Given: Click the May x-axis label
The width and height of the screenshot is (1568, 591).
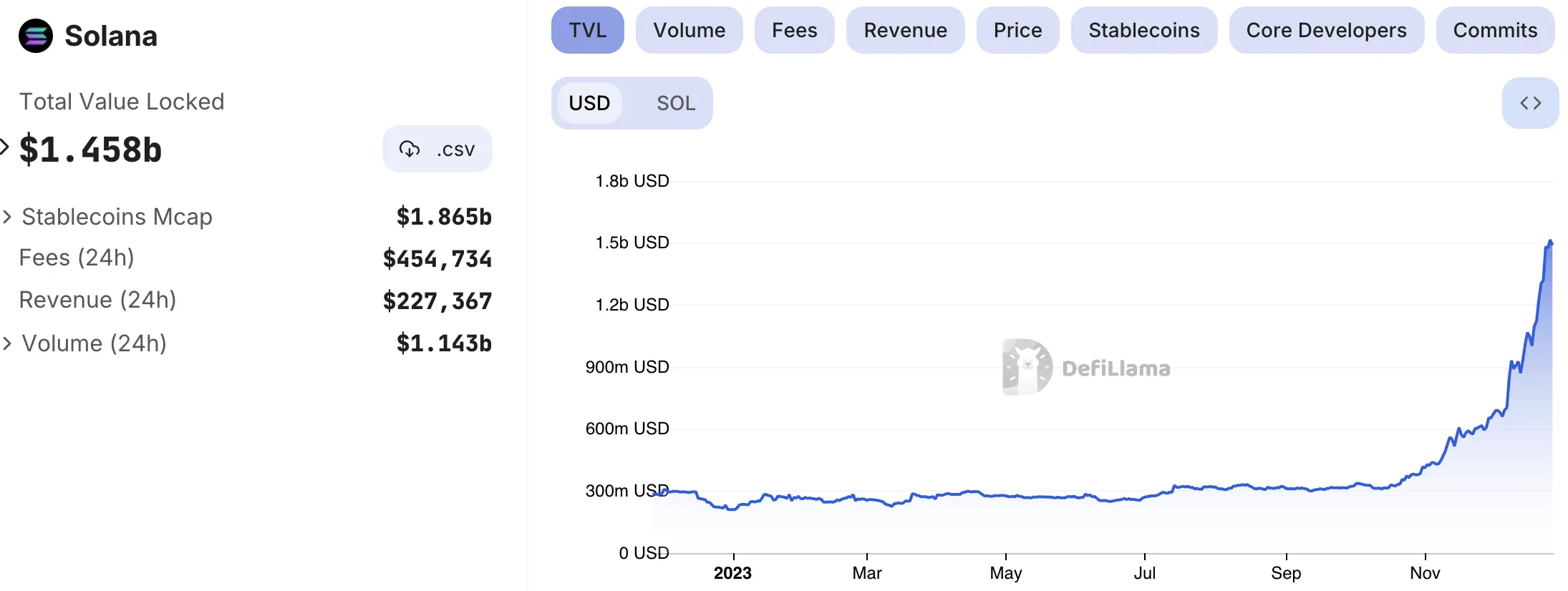Looking at the screenshot, I should (x=1006, y=573).
